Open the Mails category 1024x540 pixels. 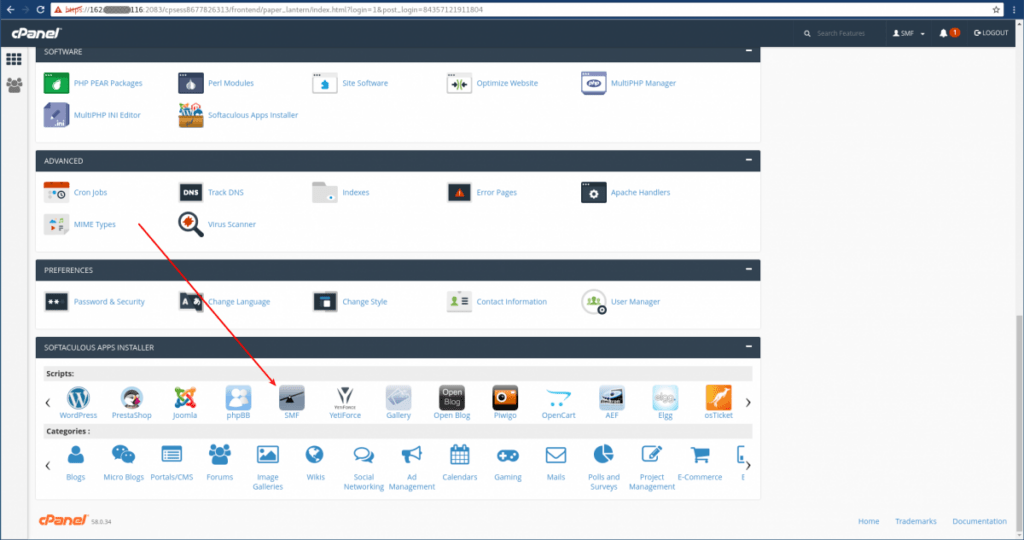[x=556, y=462]
